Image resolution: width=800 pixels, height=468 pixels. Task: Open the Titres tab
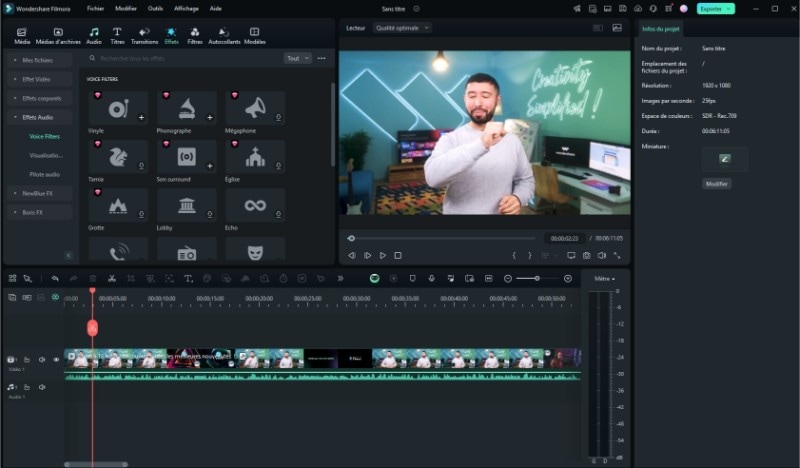coord(117,36)
